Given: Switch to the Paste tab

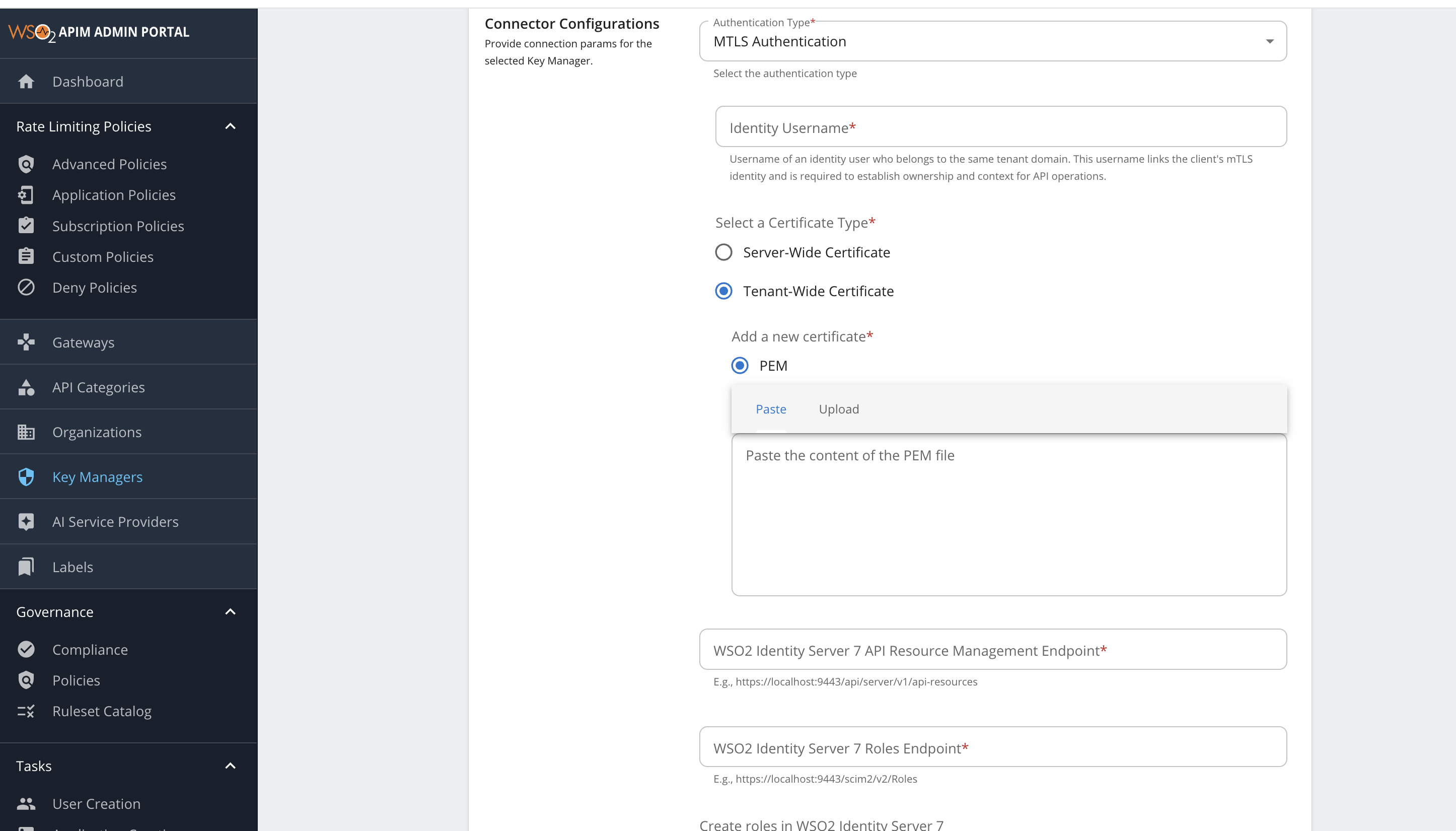Looking at the screenshot, I should [x=770, y=409].
